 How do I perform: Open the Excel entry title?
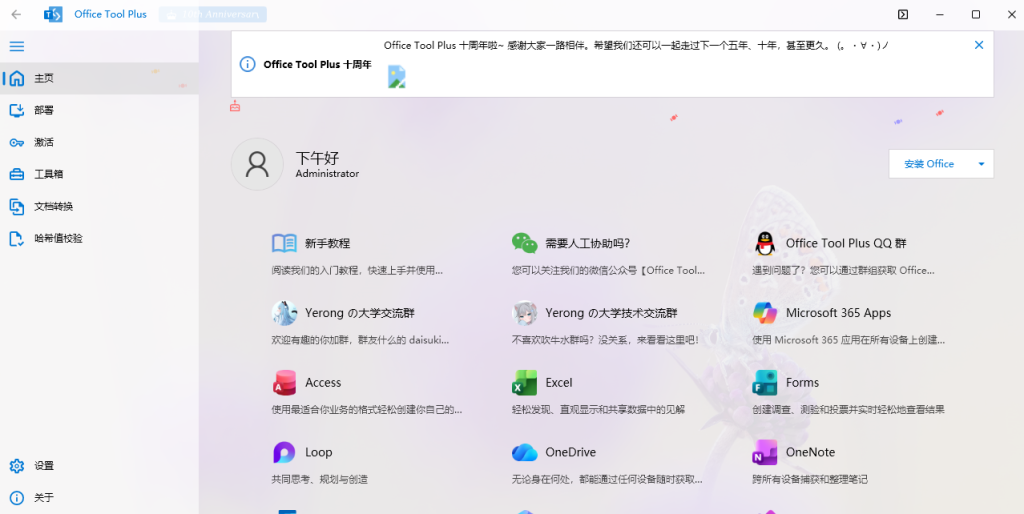(559, 383)
